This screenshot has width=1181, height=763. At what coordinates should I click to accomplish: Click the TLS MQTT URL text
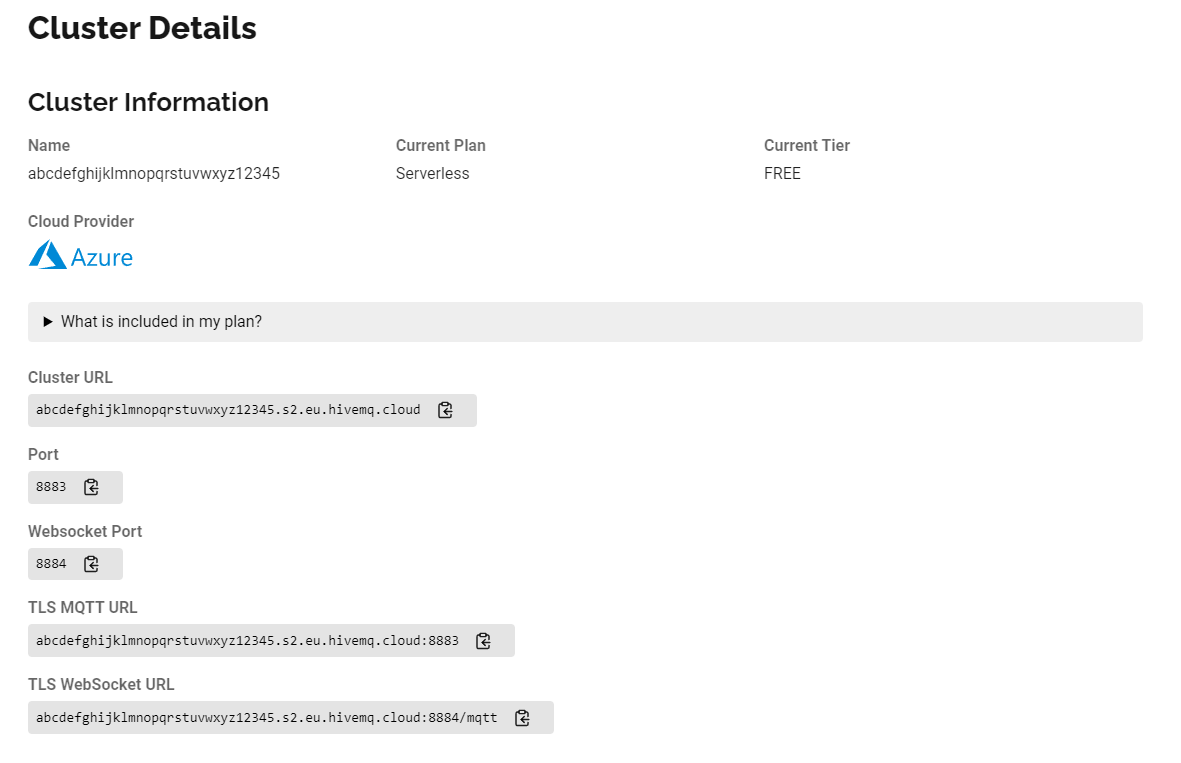[247, 641]
